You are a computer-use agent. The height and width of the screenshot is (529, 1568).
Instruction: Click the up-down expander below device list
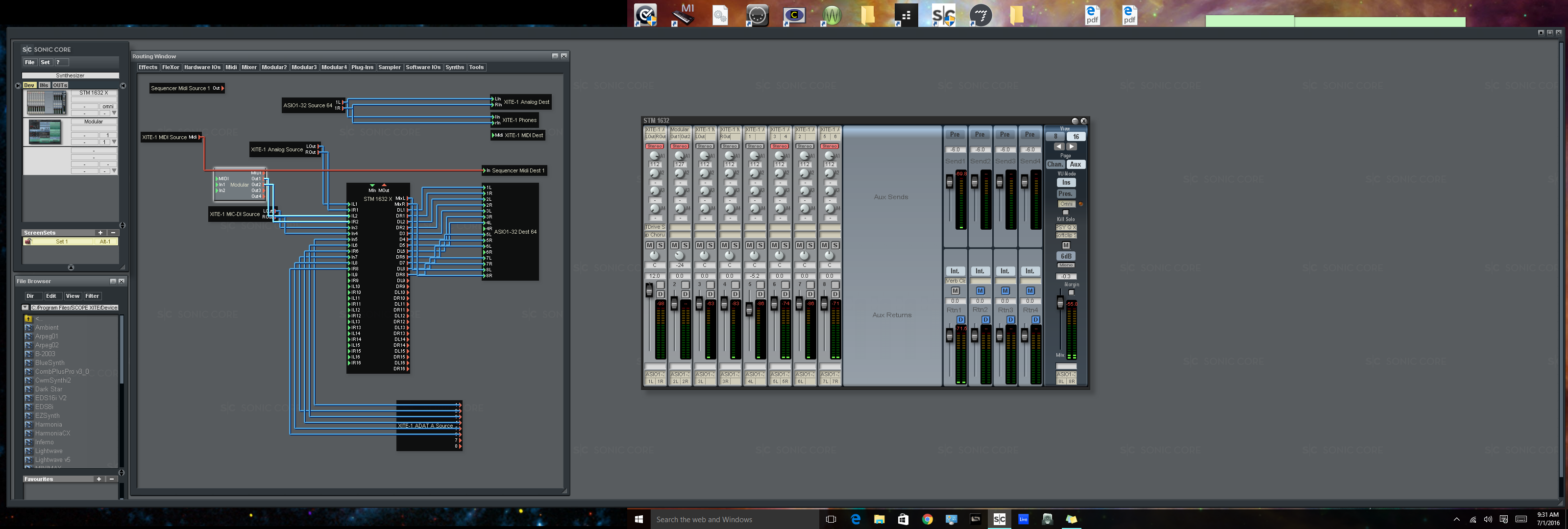(x=122, y=225)
